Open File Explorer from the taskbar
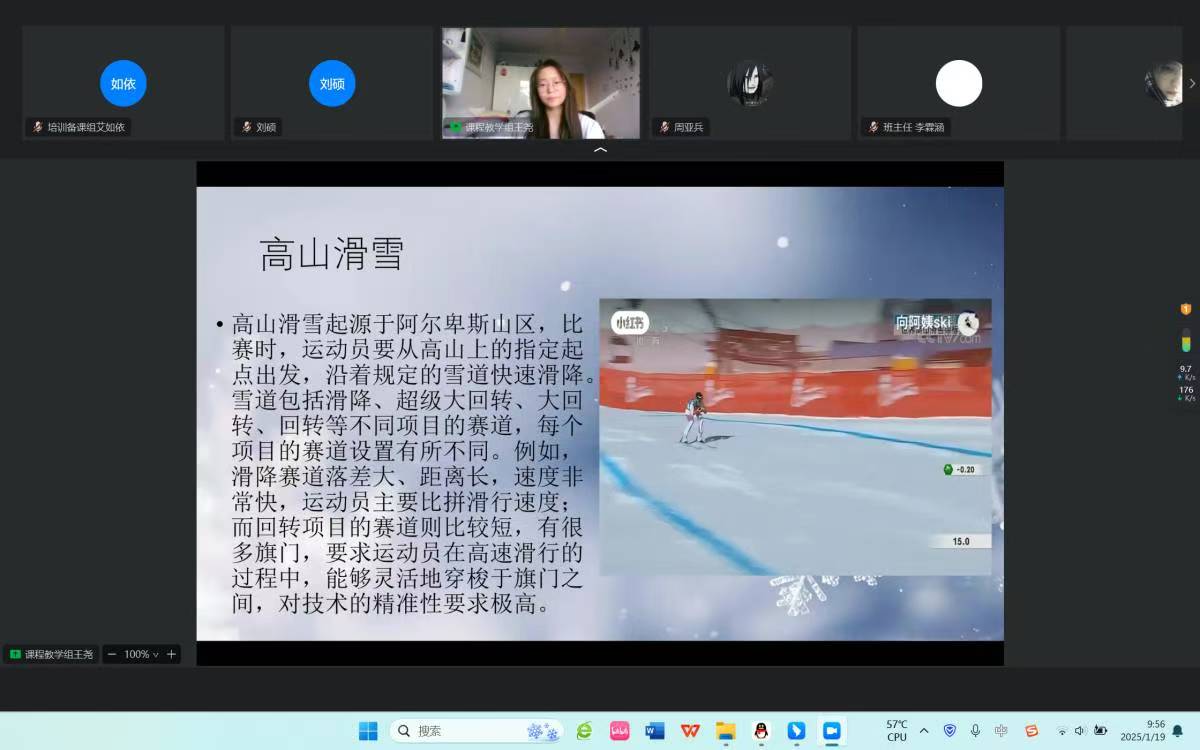The width and height of the screenshot is (1200, 750). 725,731
